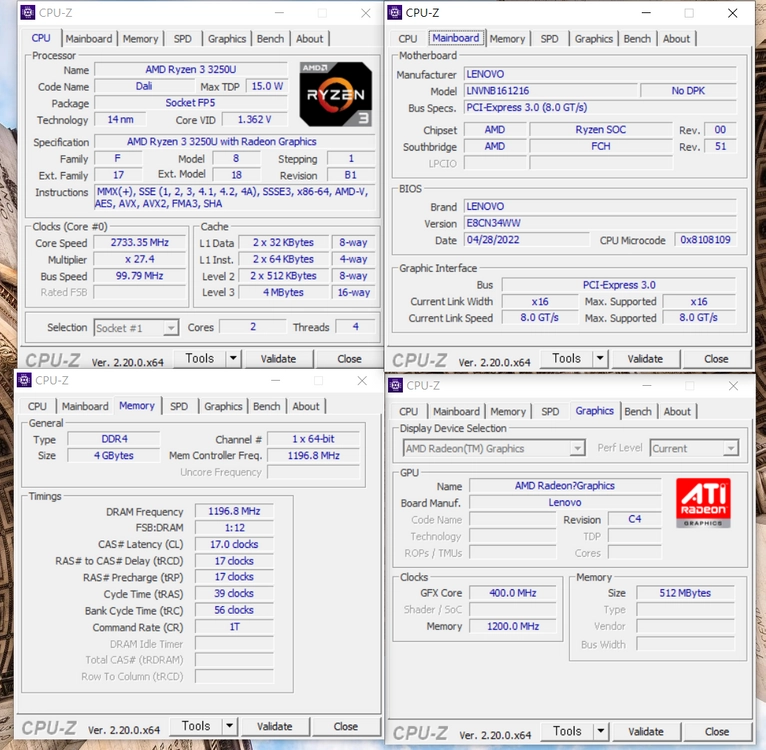Open Tools dropdown arrow in Graphics window
The height and width of the screenshot is (750, 766).
coord(601,731)
